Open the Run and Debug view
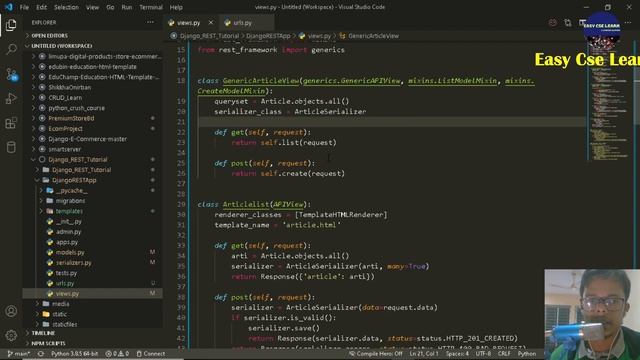 [x=11, y=98]
